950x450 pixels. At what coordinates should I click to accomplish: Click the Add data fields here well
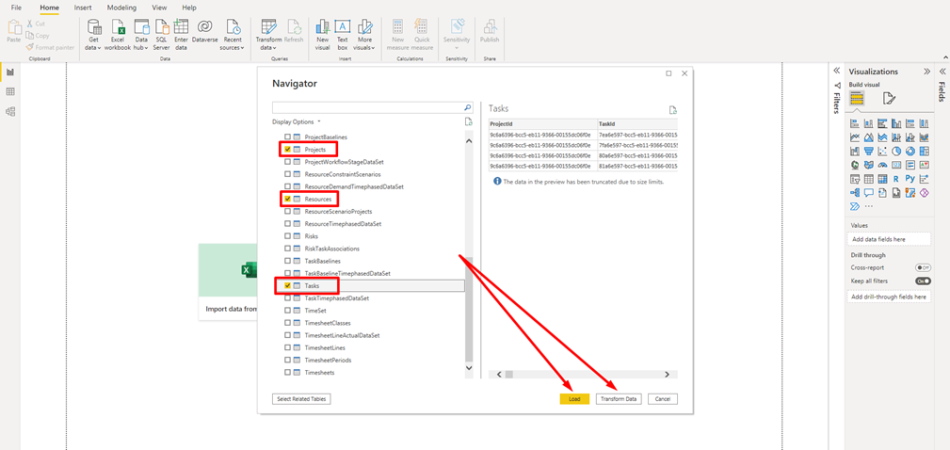[x=889, y=239]
